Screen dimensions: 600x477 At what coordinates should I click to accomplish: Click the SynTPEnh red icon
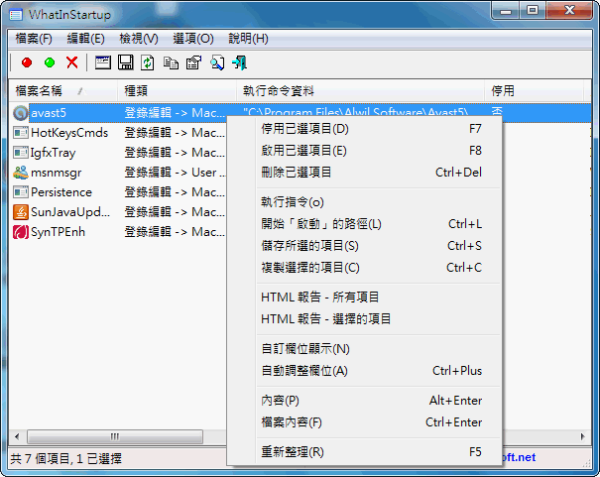(x=20, y=232)
